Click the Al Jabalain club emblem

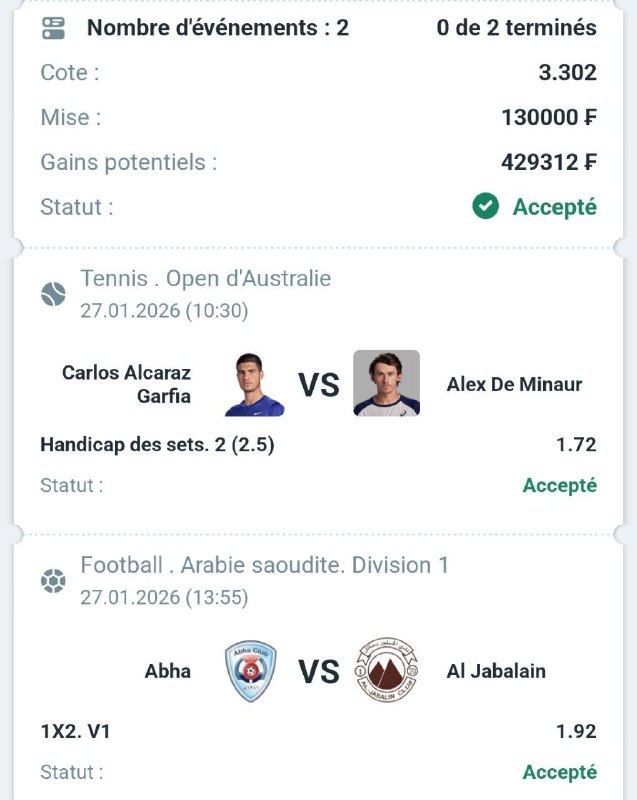tap(386, 671)
